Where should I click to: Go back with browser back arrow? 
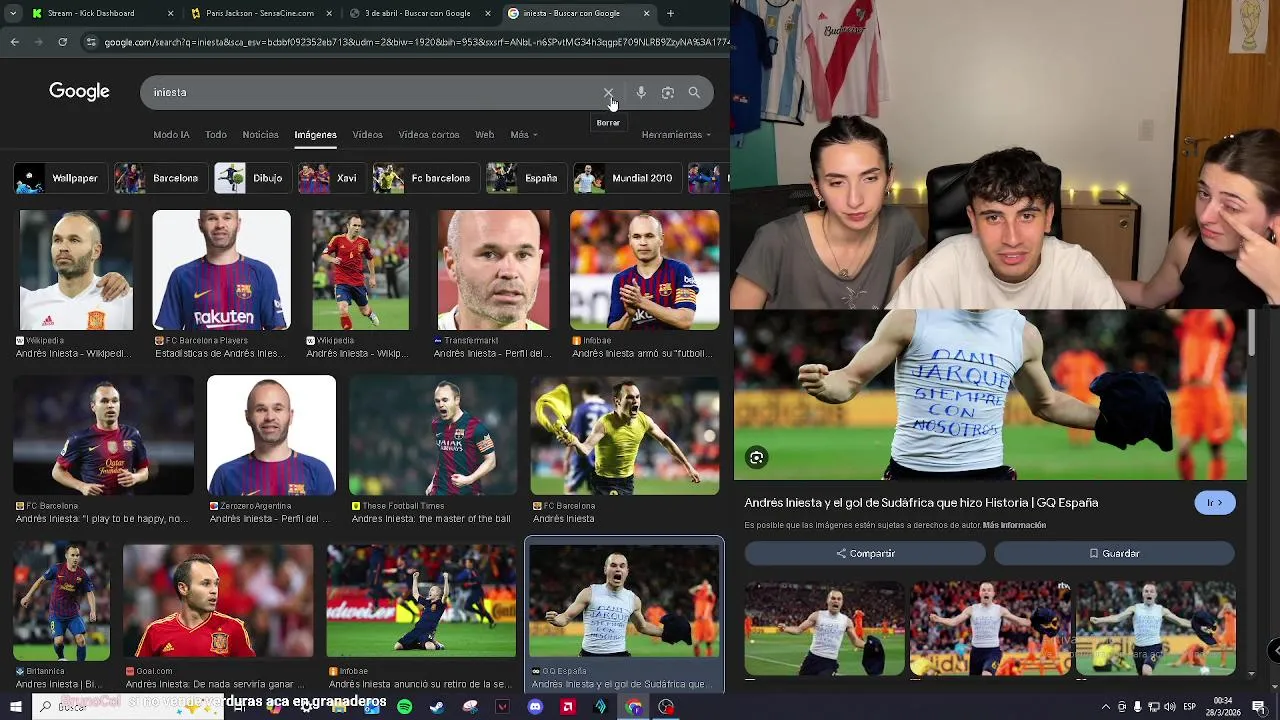point(15,42)
